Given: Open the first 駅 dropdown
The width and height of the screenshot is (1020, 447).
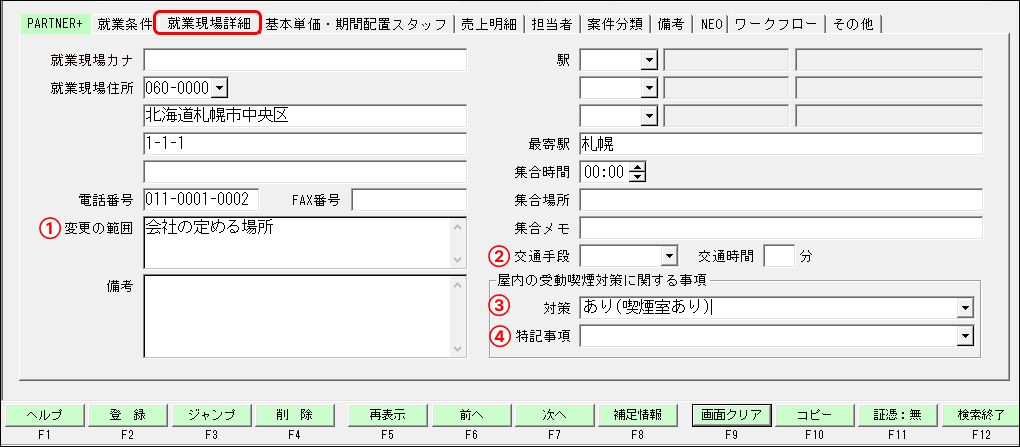Looking at the screenshot, I should pyautogui.click(x=649, y=61).
